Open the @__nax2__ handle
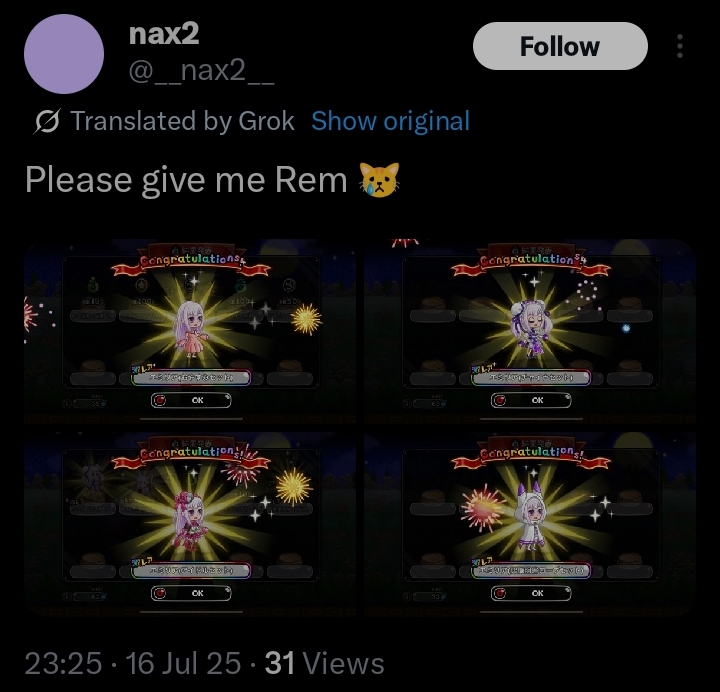Viewport: 720px width, 692px height. (x=202, y=70)
